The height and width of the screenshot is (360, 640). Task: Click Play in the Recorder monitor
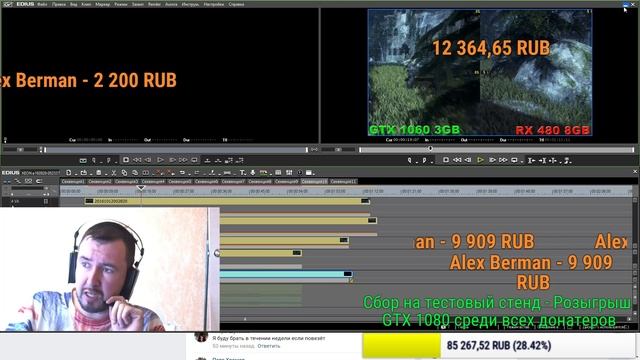481,160
